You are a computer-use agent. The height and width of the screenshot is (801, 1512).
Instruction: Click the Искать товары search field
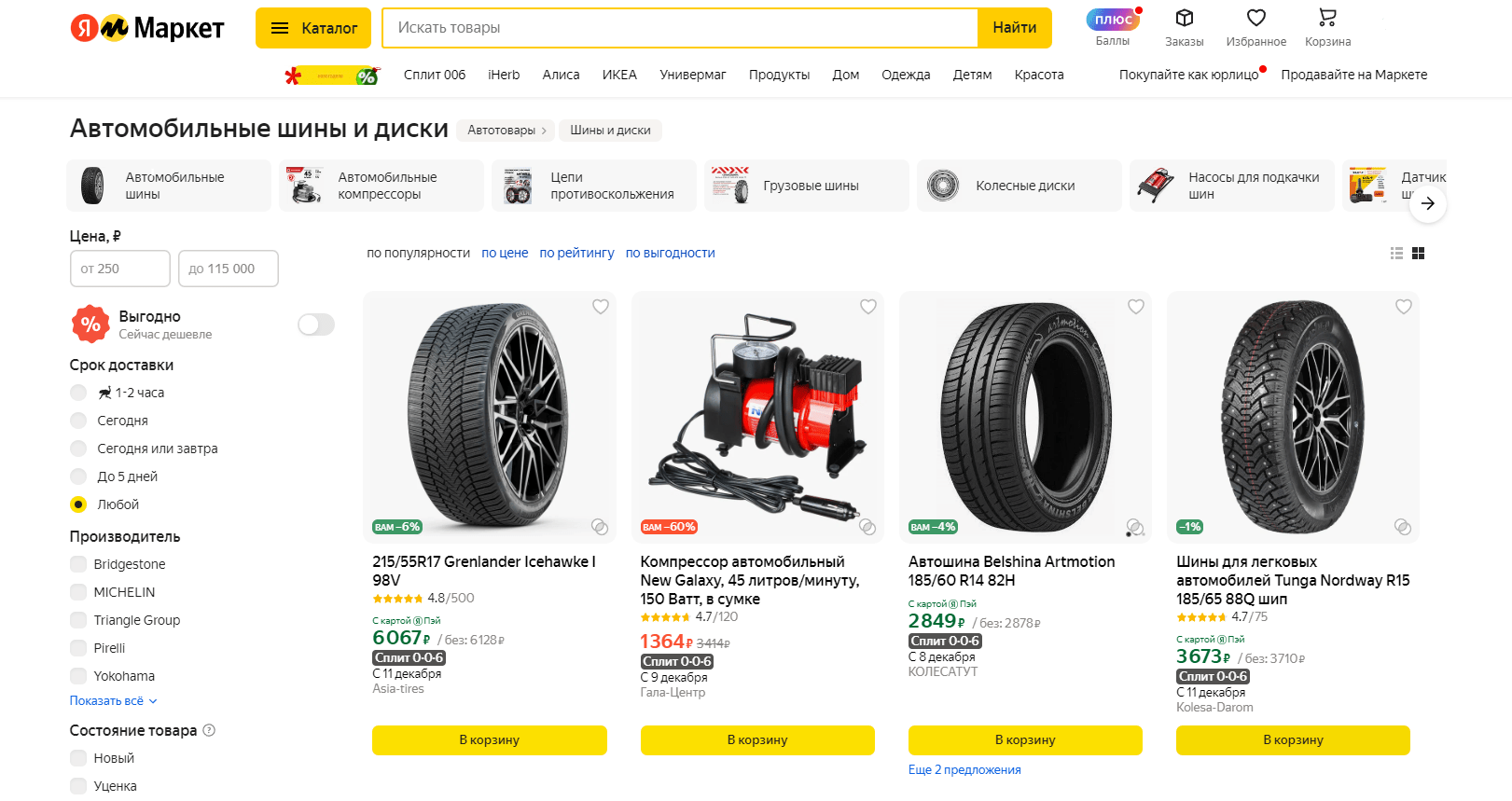(x=681, y=28)
